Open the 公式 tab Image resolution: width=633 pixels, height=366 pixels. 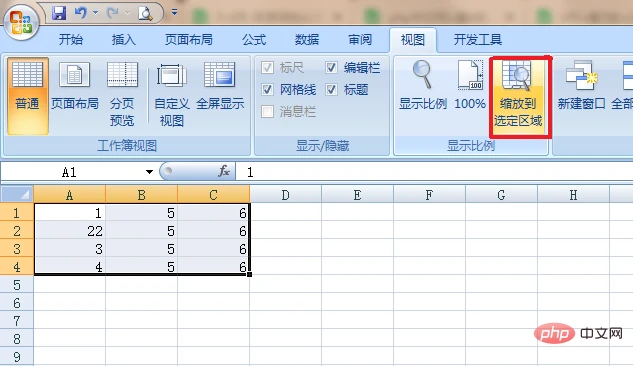click(254, 40)
